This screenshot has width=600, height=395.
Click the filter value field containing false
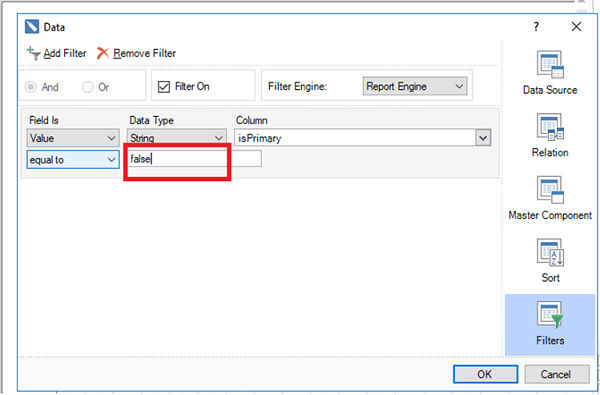point(195,158)
